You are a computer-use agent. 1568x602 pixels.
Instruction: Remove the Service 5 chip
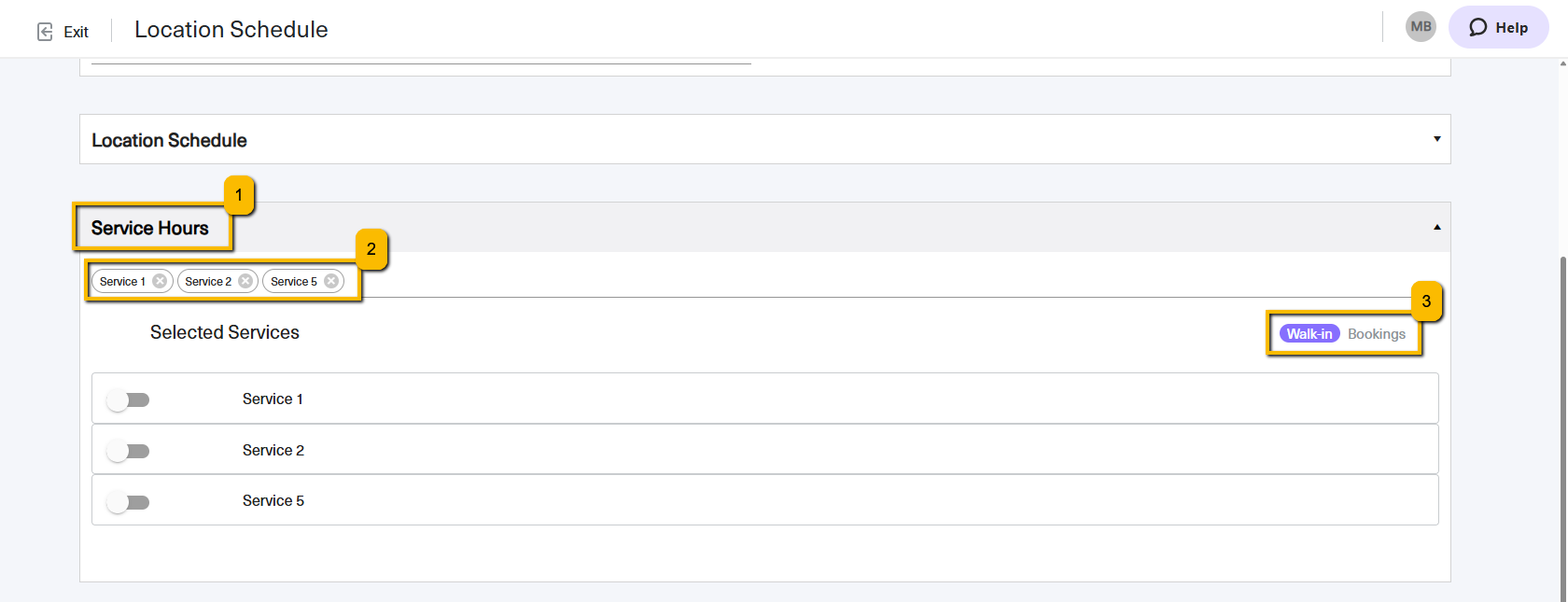point(331,281)
